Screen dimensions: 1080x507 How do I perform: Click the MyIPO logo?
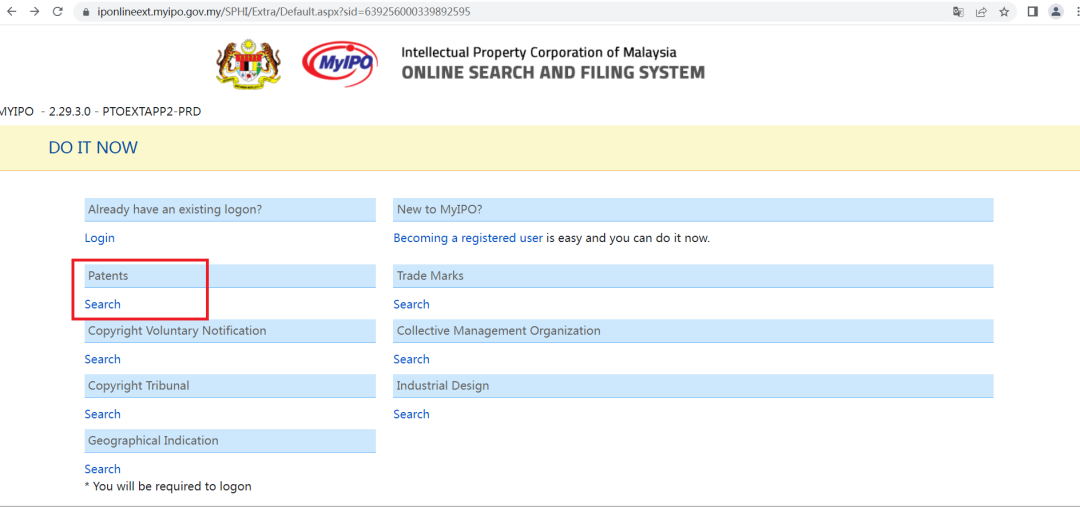point(340,63)
